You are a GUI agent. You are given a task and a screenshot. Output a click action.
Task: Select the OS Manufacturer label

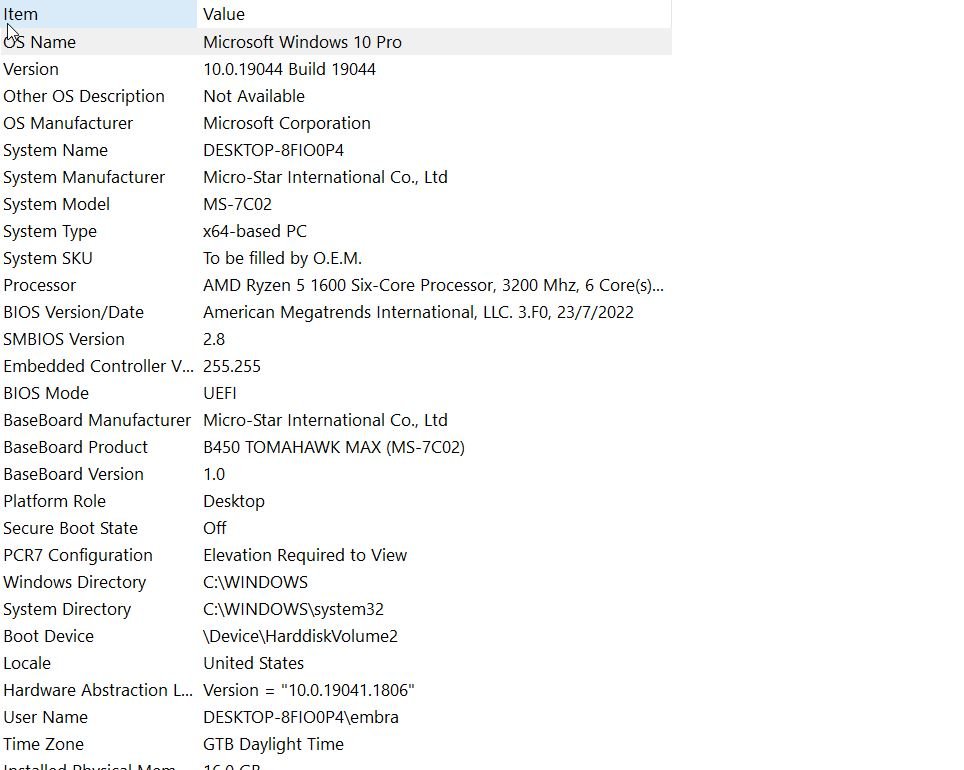68,123
